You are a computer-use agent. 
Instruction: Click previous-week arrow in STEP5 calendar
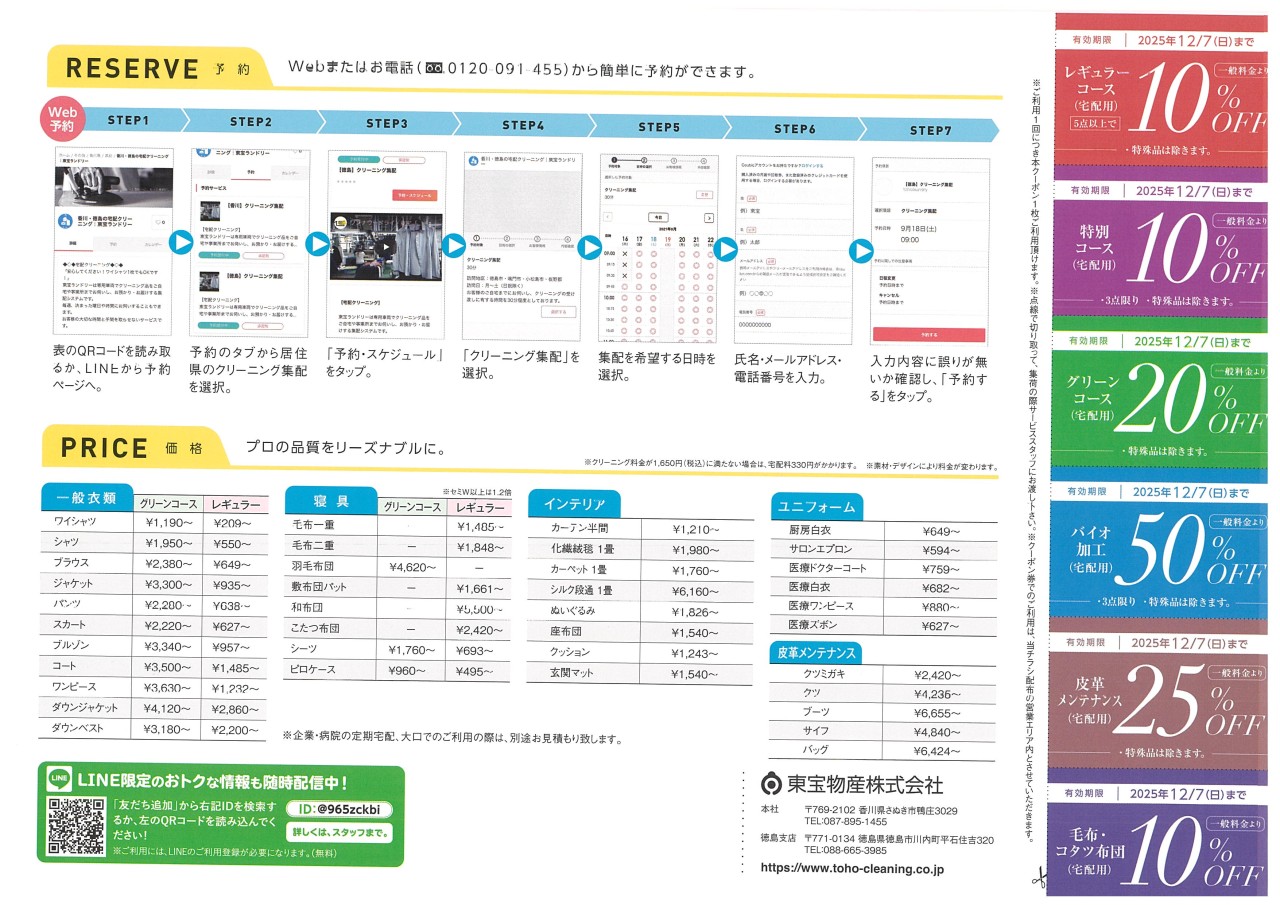pyautogui.click(x=606, y=217)
